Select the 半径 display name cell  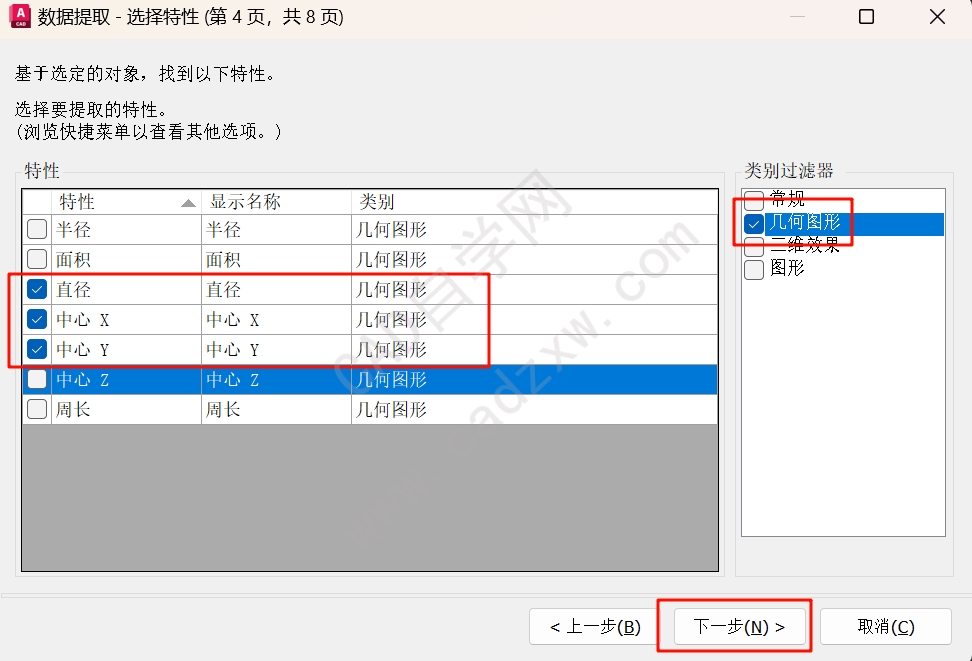276,229
